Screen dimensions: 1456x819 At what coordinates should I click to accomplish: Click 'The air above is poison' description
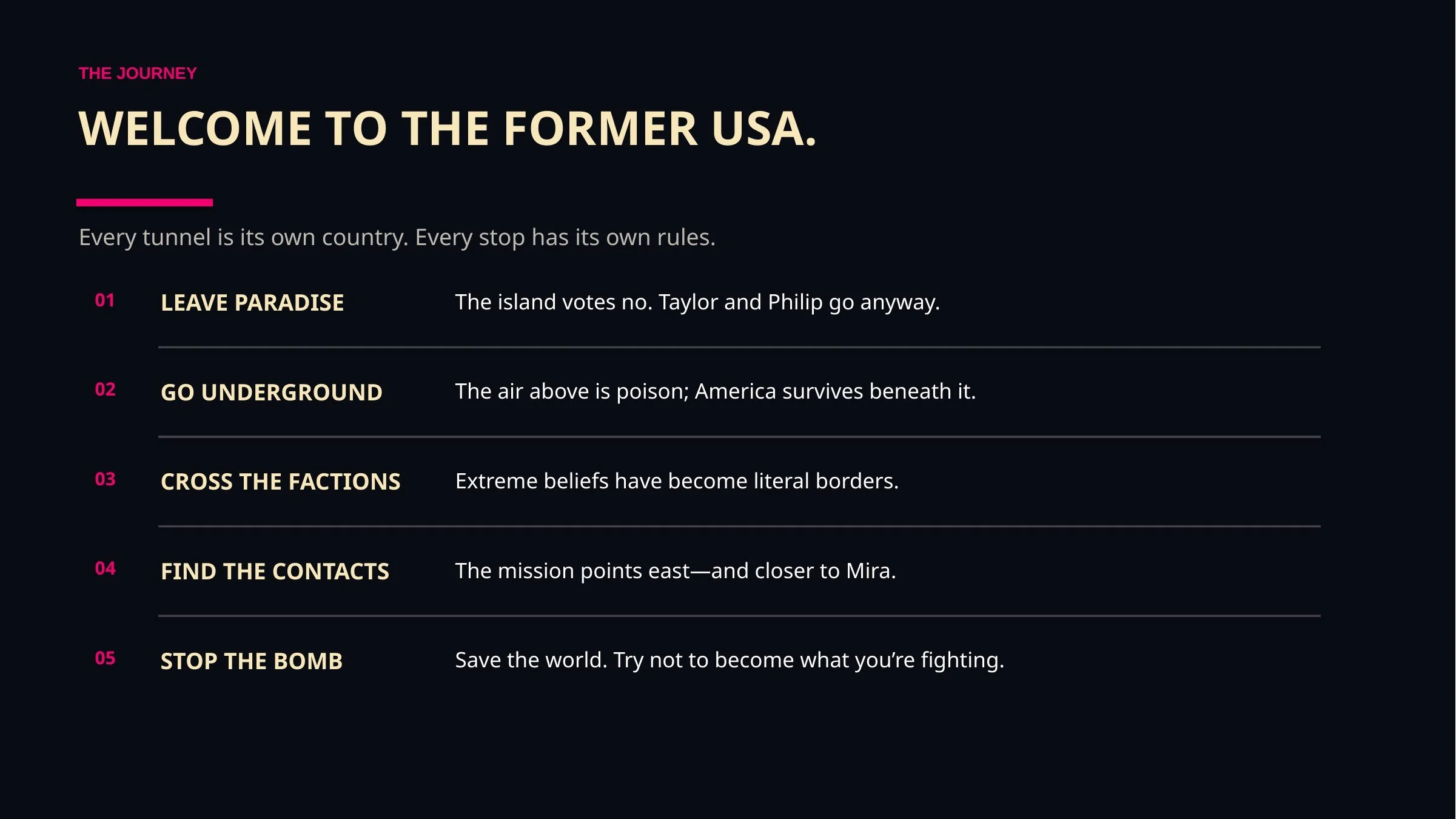[716, 391]
